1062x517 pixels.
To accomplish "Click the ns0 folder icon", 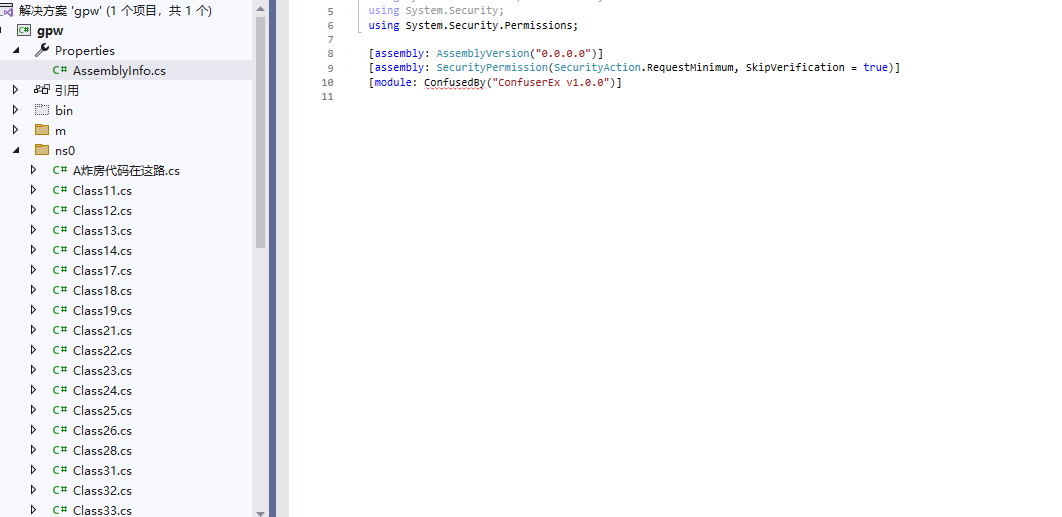I will click(x=42, y=150).
